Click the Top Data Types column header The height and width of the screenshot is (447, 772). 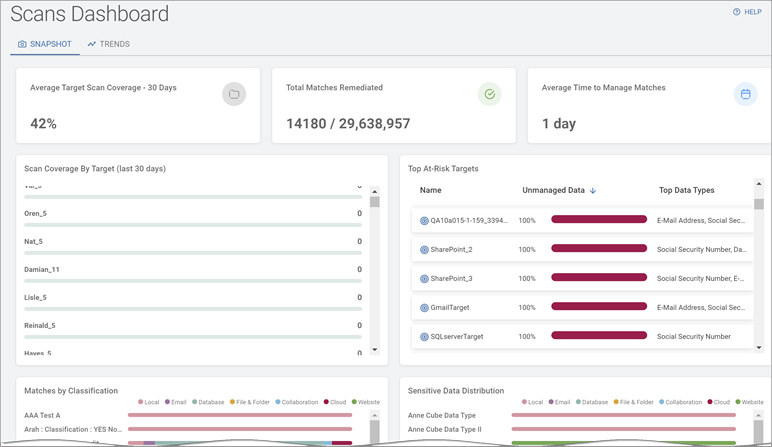687,190
